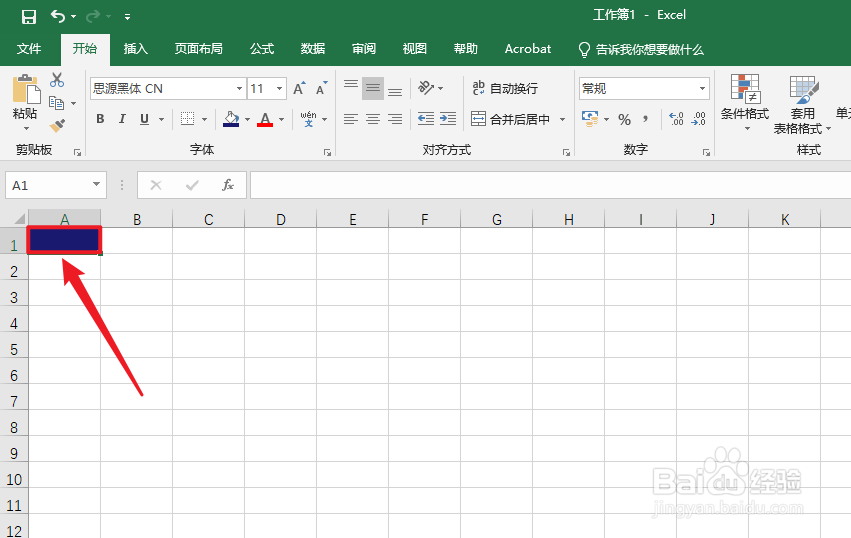Click the Borders icon
The image size is (851, 538).
pyautogui.click(x=187, y=119)
